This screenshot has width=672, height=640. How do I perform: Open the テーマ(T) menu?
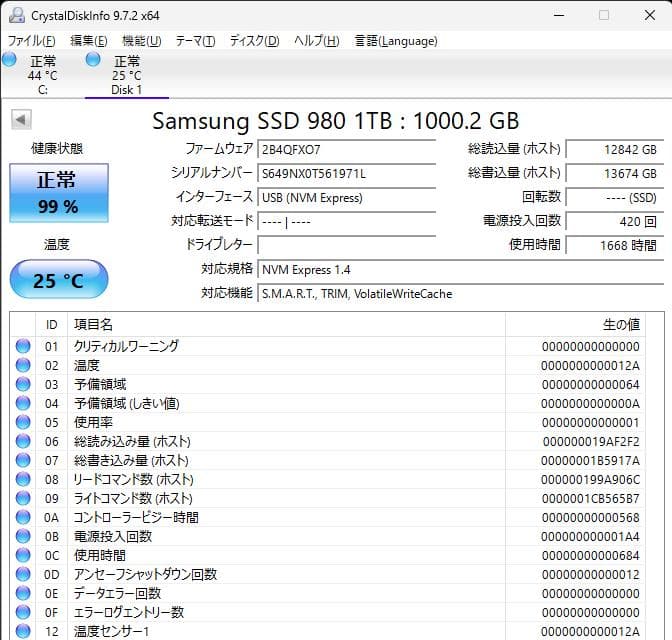[x=195, y=41]
